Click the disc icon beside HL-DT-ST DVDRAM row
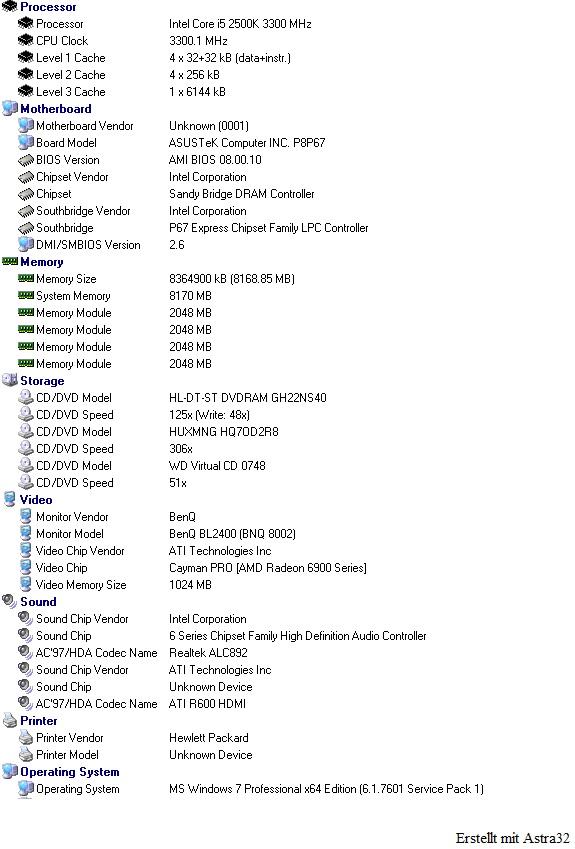The height and width of the screenshot is (849, 575). tap(25, 397)
